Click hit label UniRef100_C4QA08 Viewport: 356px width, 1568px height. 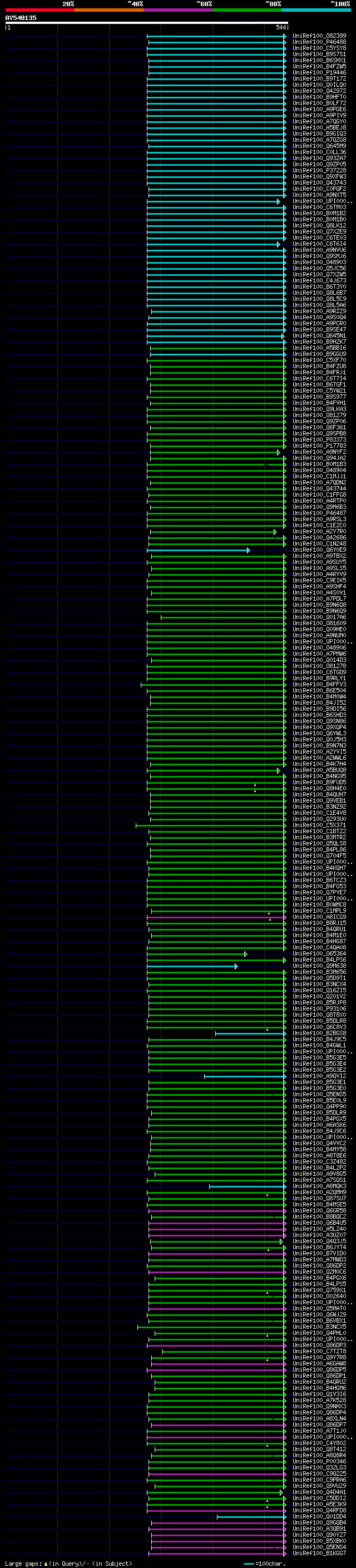click(x=319, y=948)
